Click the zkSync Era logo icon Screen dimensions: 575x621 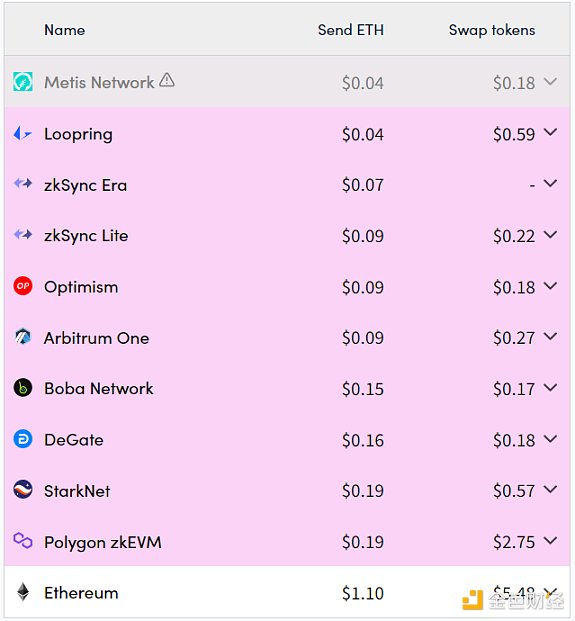point(23,183)
